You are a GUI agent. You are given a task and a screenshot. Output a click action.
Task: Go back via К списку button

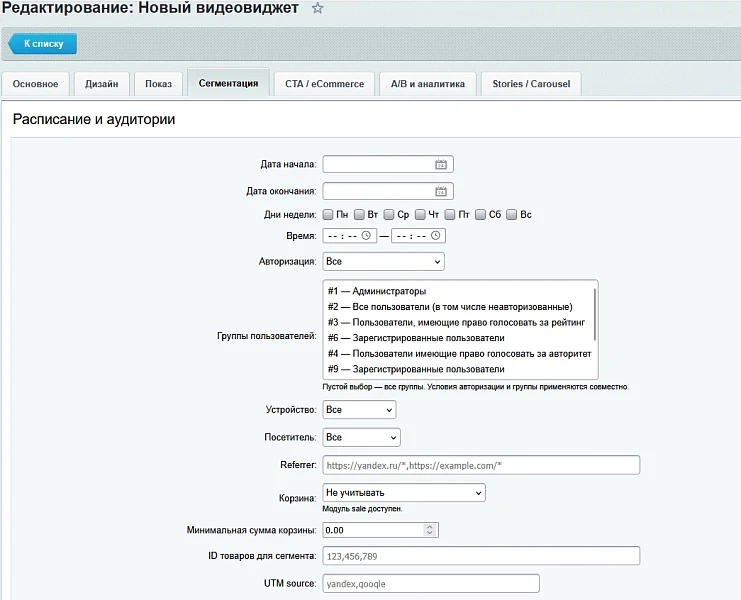[43, 43]
